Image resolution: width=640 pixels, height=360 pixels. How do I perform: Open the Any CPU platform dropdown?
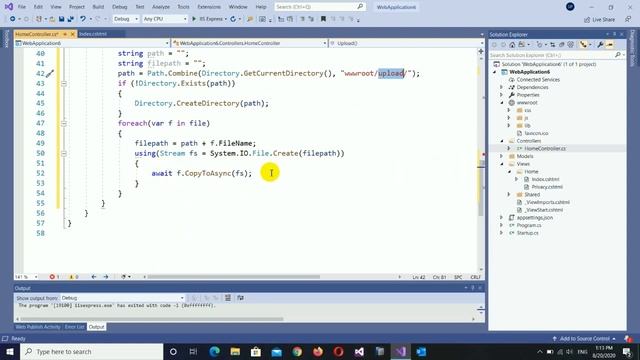pos(165,19)
